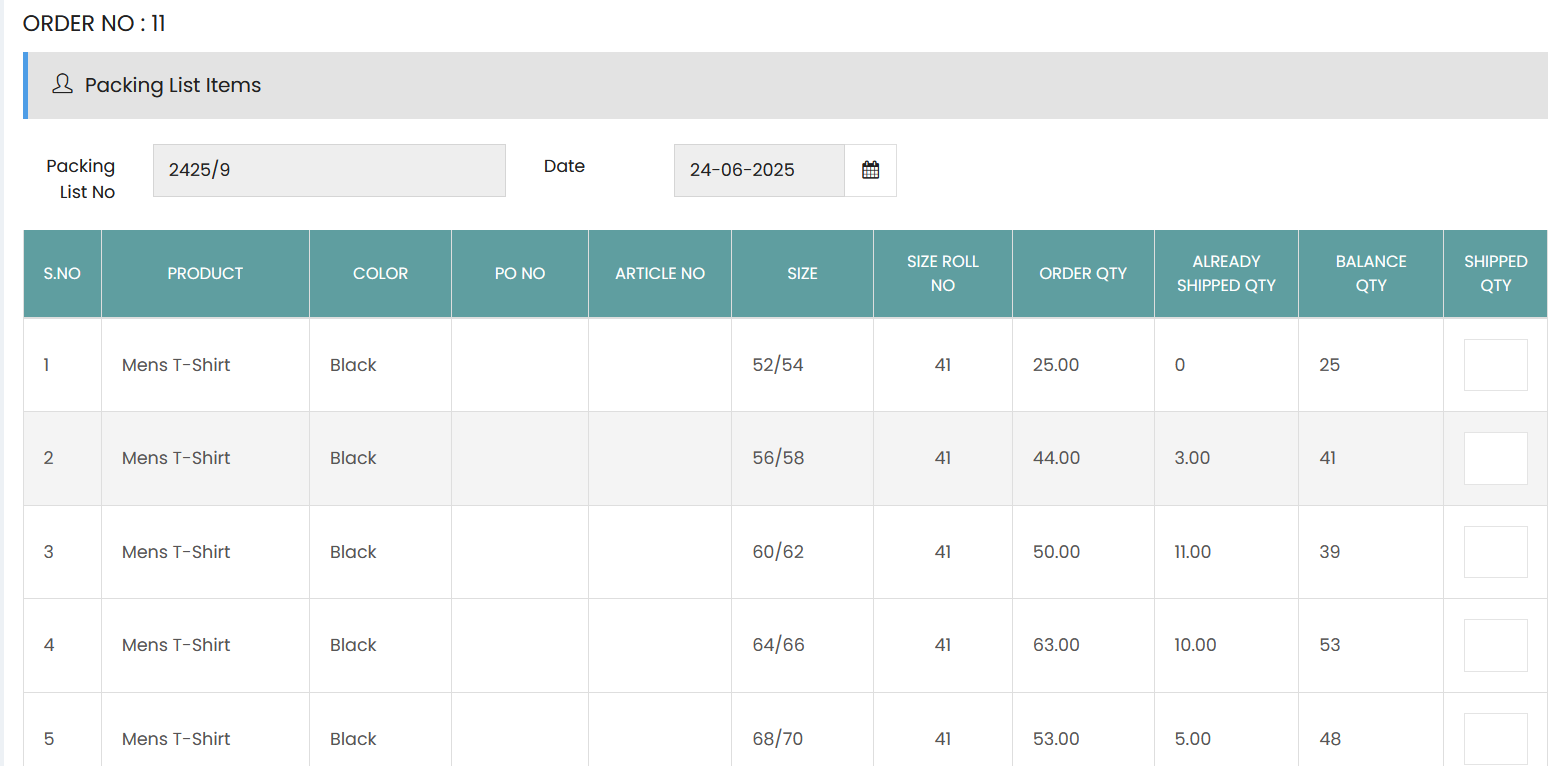
Task: Select Mens T-Shirt in row 3
Action: pos(176,552)
